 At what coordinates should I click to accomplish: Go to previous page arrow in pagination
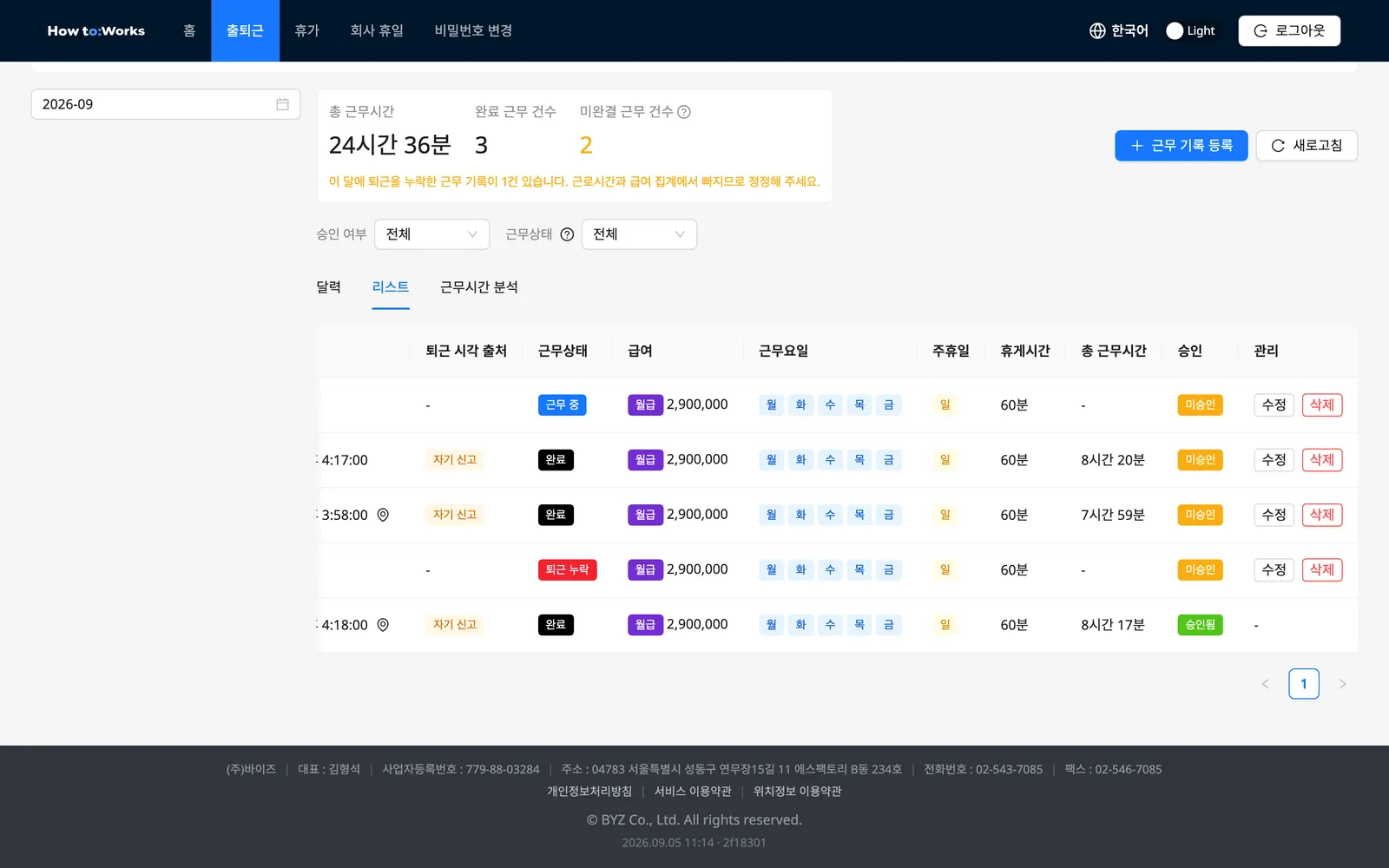(1265, 684)
